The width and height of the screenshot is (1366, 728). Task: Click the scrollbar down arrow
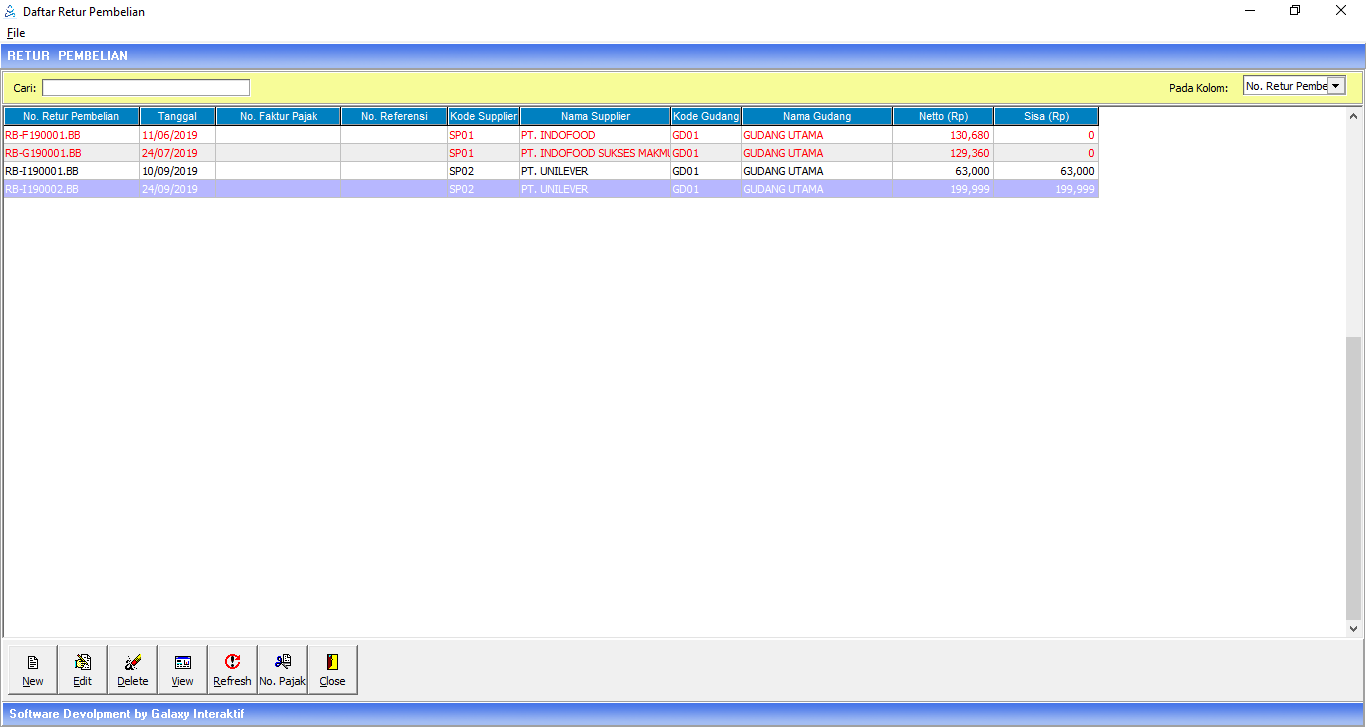point(1354,629)
